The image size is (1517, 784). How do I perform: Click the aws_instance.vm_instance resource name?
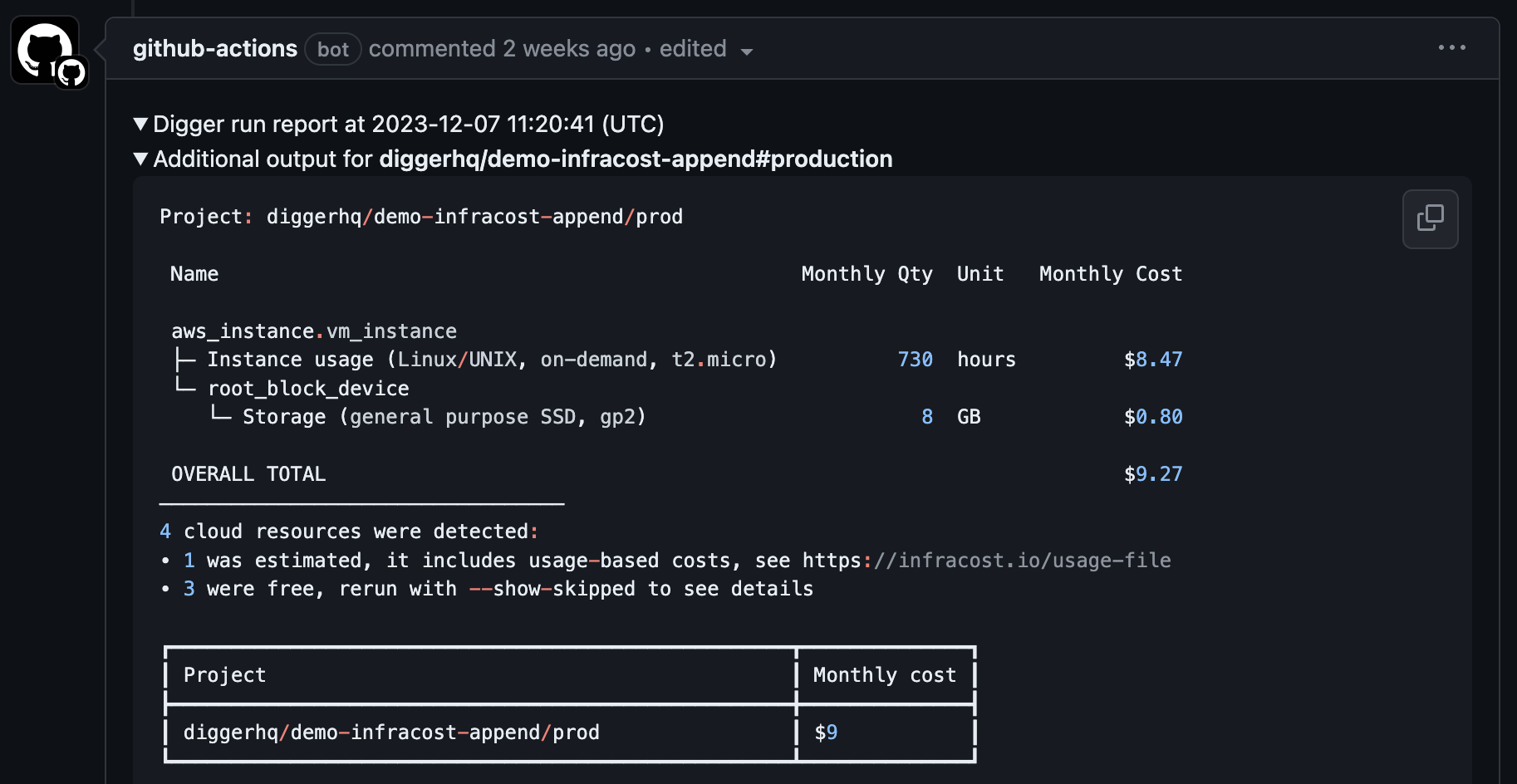[x=314, y=331]
